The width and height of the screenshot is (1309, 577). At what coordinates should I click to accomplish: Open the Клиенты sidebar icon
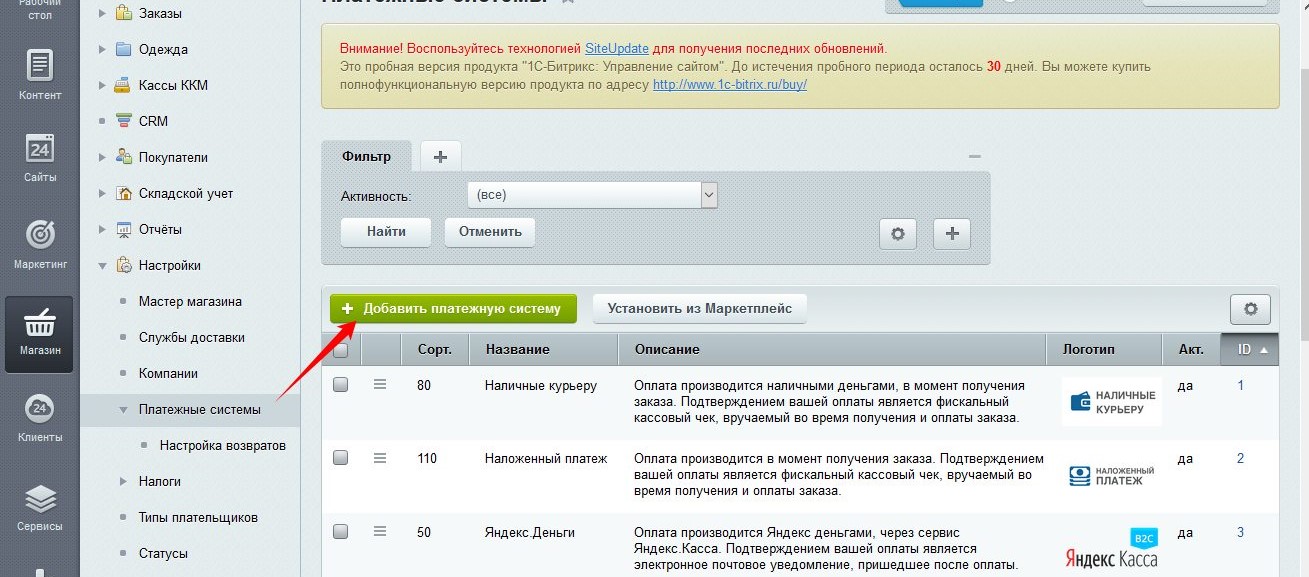39,417
